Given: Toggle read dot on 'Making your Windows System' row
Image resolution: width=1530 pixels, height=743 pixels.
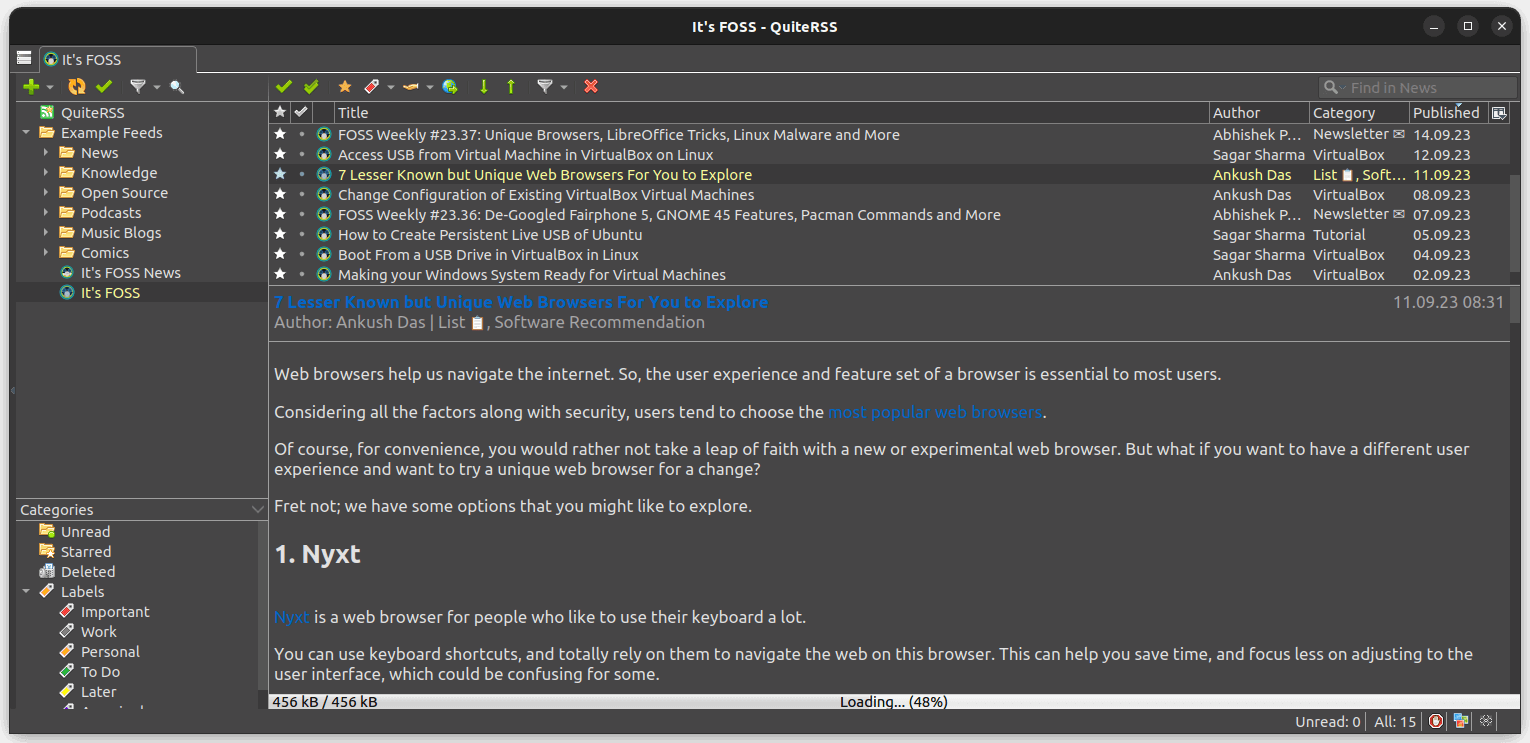Looking at the screenshot, I should [301, 275].
